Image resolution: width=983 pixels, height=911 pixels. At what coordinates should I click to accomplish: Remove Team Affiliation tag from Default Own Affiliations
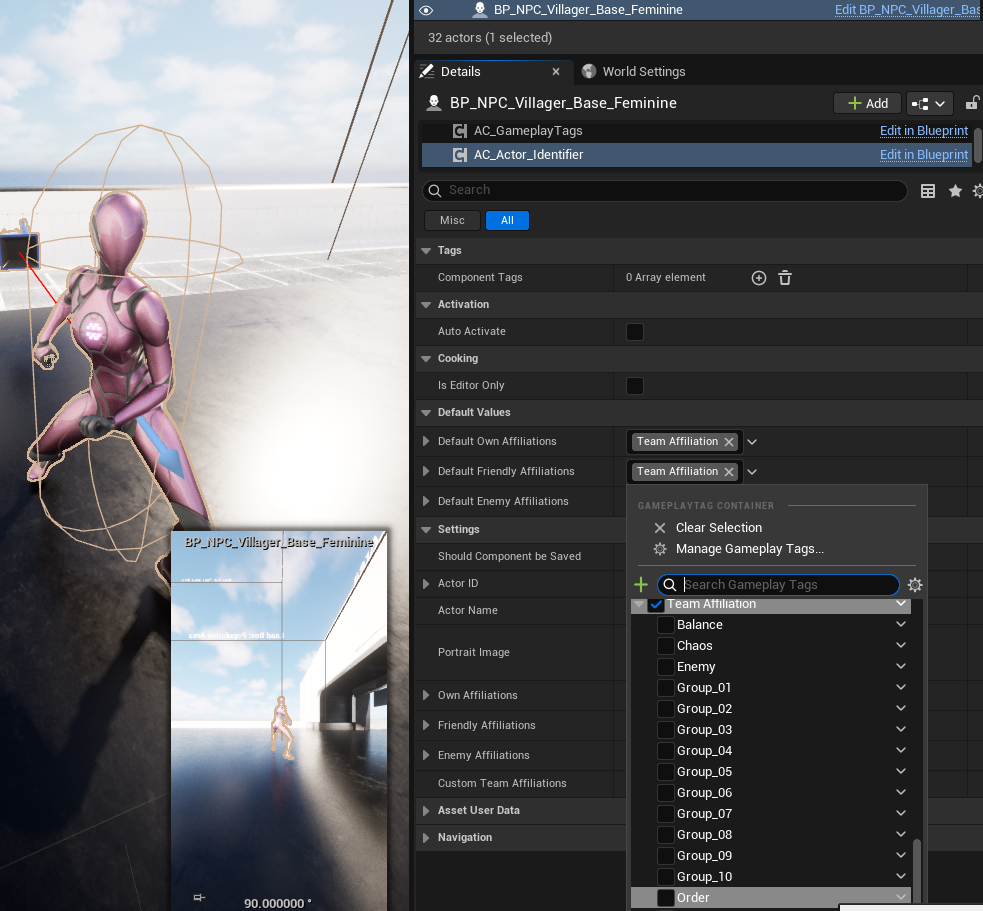coord(729,442)
